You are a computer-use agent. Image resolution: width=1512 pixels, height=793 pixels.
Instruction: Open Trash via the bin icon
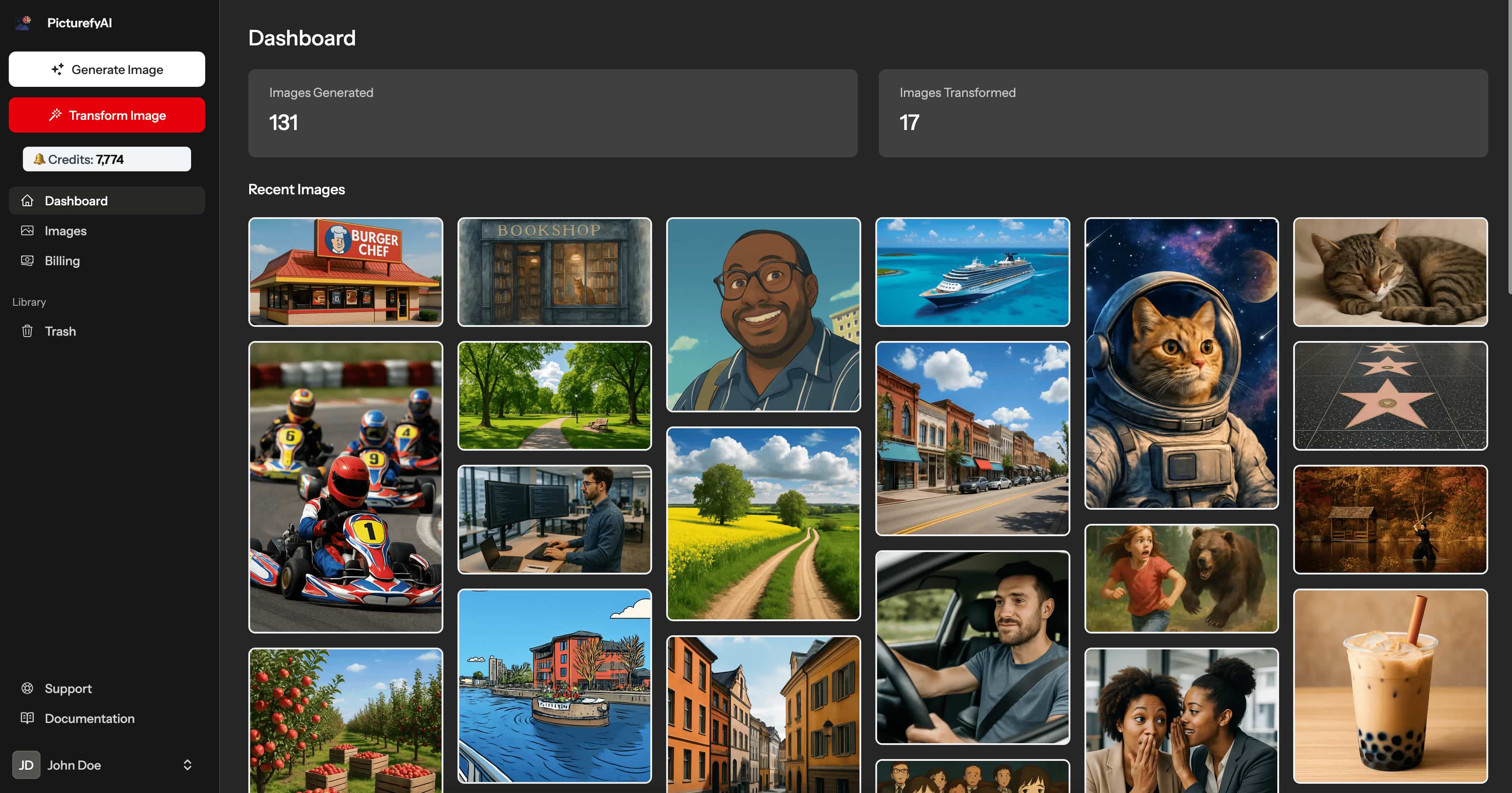coord(28,331)
